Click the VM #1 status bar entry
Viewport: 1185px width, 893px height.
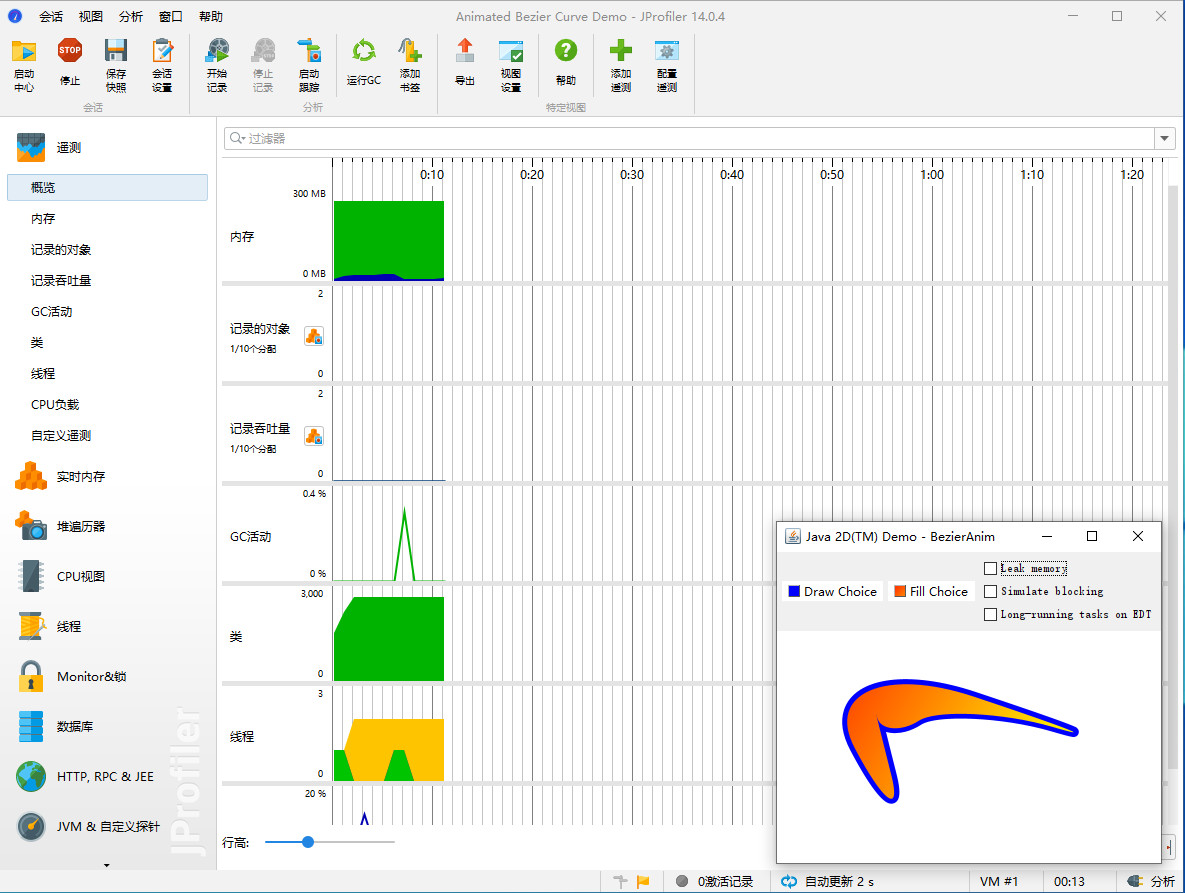998,881
